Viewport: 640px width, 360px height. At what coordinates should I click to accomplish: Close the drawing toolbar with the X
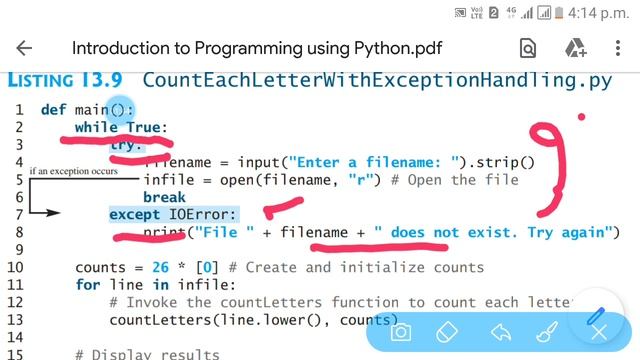pos(599,333)
